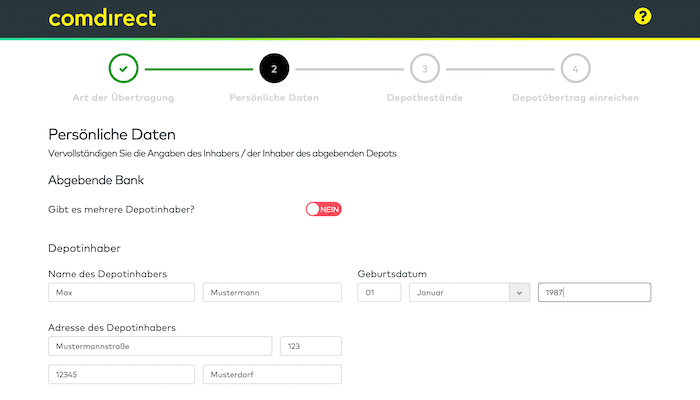Select step 2 circle in progress bar
Viewport: 700px width, 400px height.
[x=274, y=68]
